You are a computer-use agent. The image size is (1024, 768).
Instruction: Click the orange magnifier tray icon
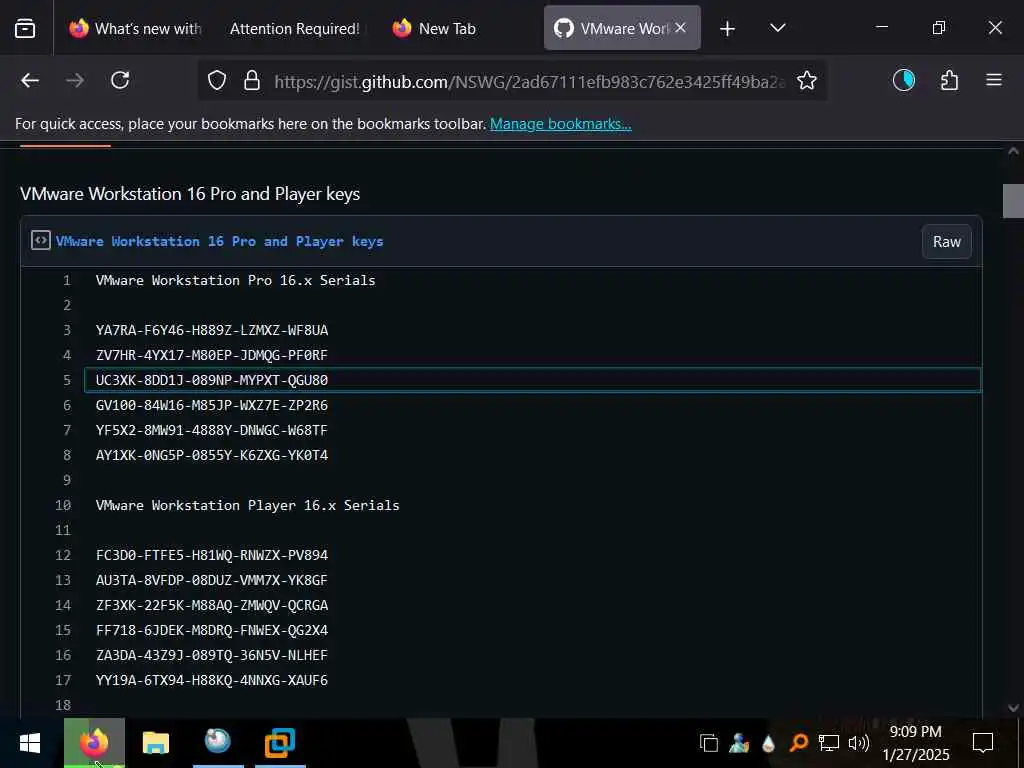(x=798, y=743)
